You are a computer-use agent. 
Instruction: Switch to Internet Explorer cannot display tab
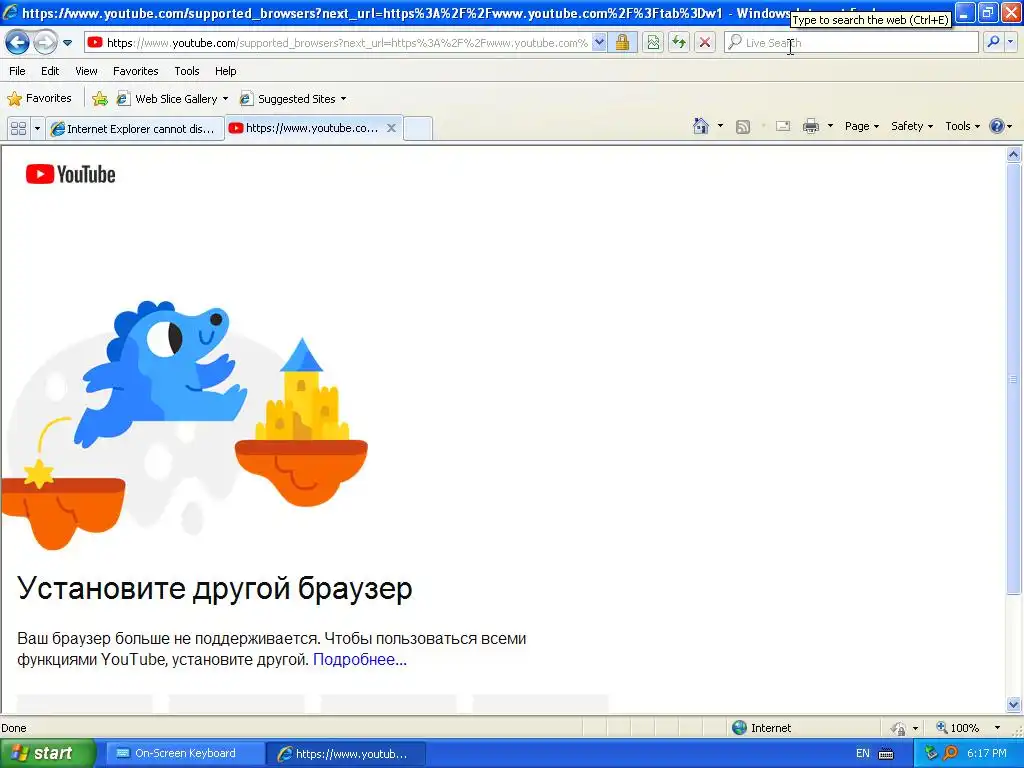point(135,129)
